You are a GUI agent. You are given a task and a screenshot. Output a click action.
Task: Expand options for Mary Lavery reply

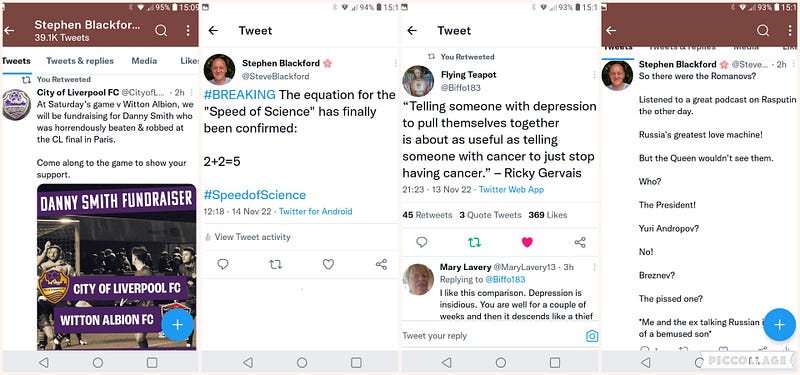tap(594, 267)
